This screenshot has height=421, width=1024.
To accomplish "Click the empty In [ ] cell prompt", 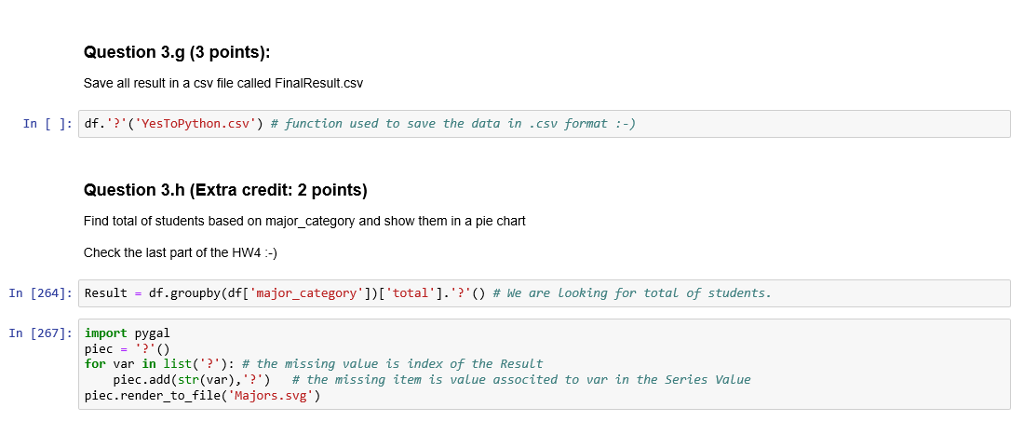I will (x=47, y=124).
